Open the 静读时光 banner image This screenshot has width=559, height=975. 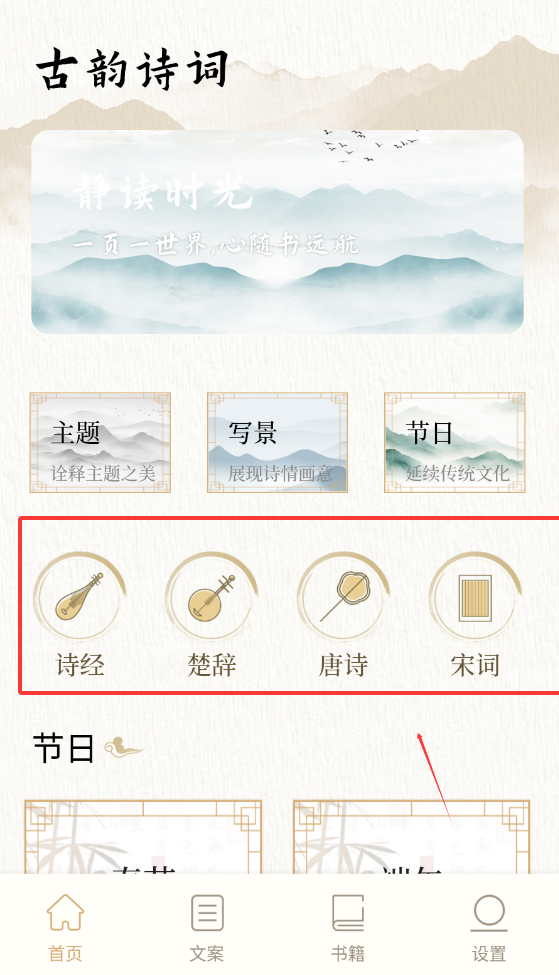point(277,232)
